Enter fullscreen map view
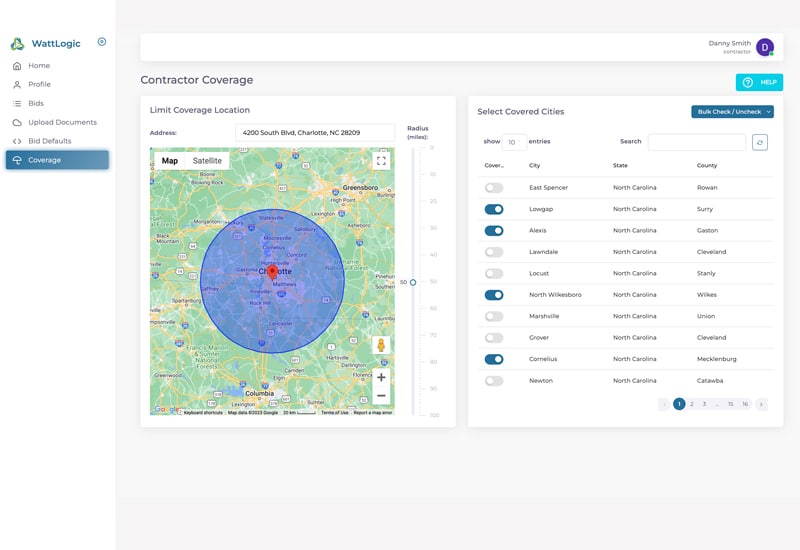The height and width of the screenshot is (550, 800). click(x=381, y=160)
